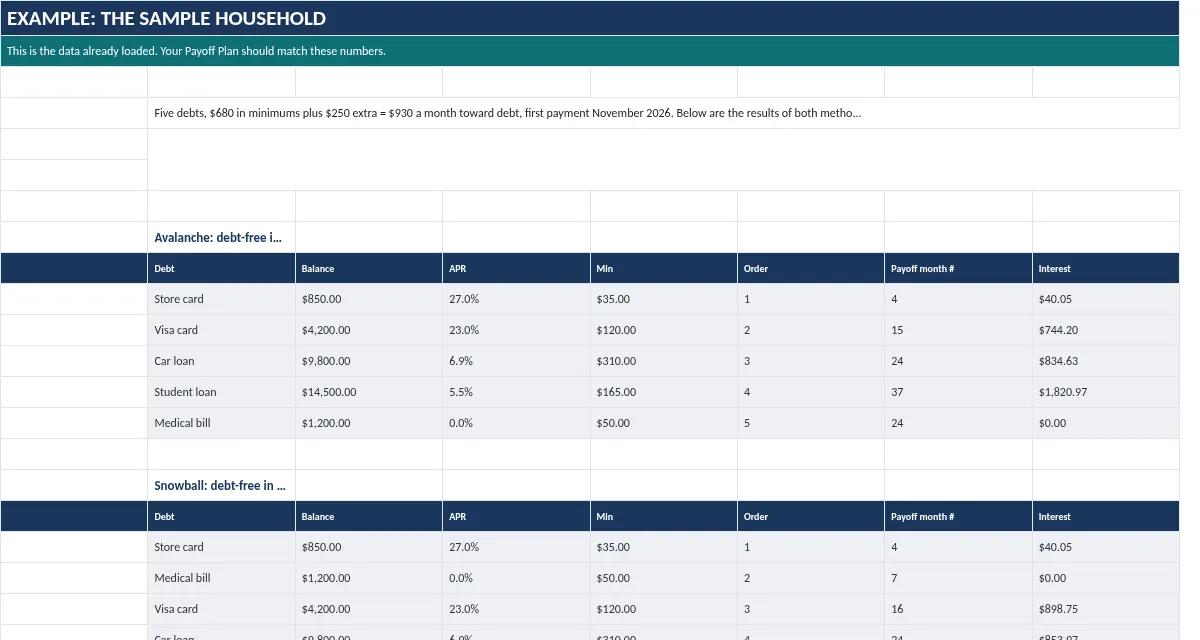Screen dimensions: 1200x640
Task: Select the "Student loan" debt cell
Action: (x=221, y=392)
